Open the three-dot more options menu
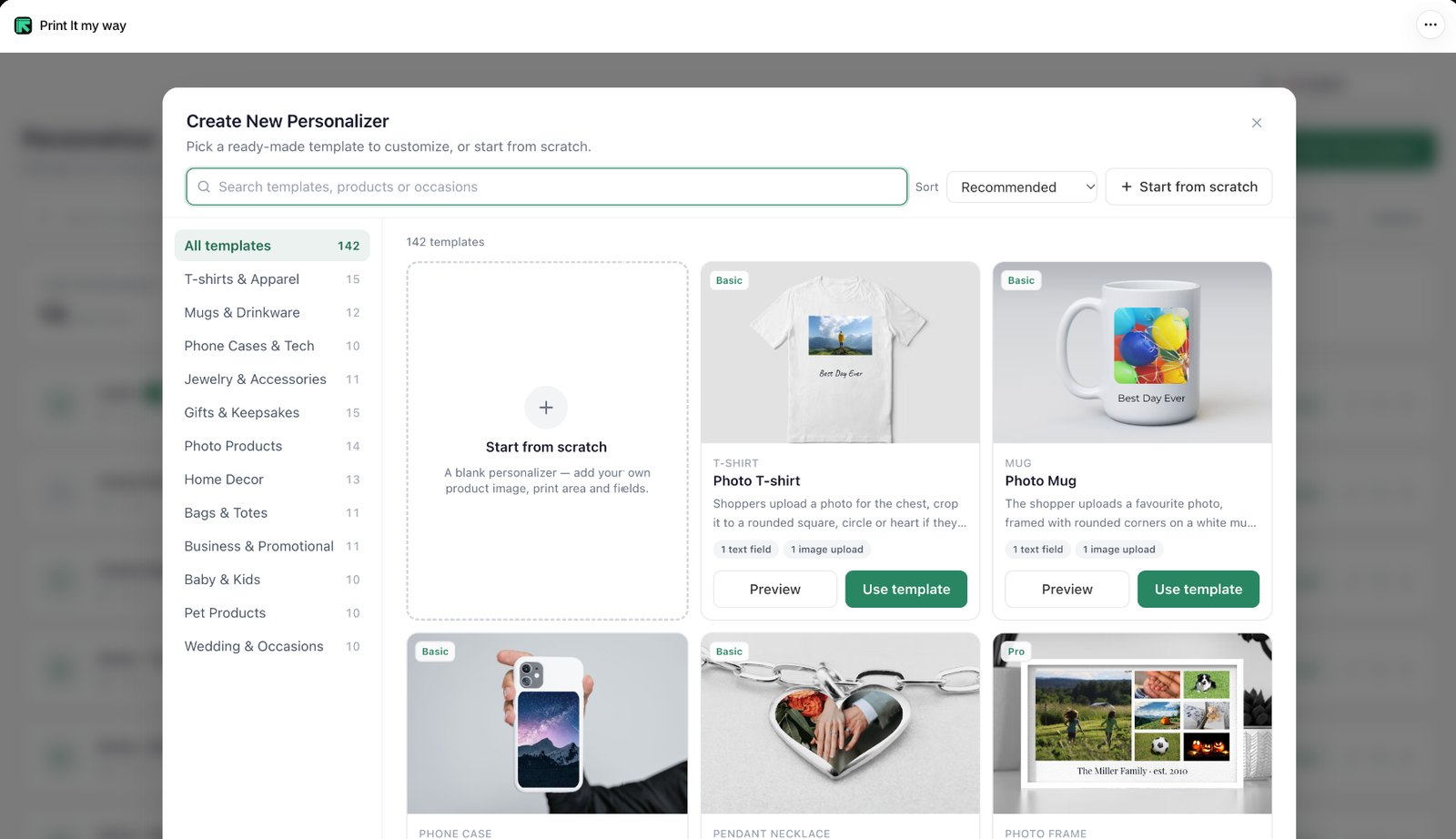 1431,25
